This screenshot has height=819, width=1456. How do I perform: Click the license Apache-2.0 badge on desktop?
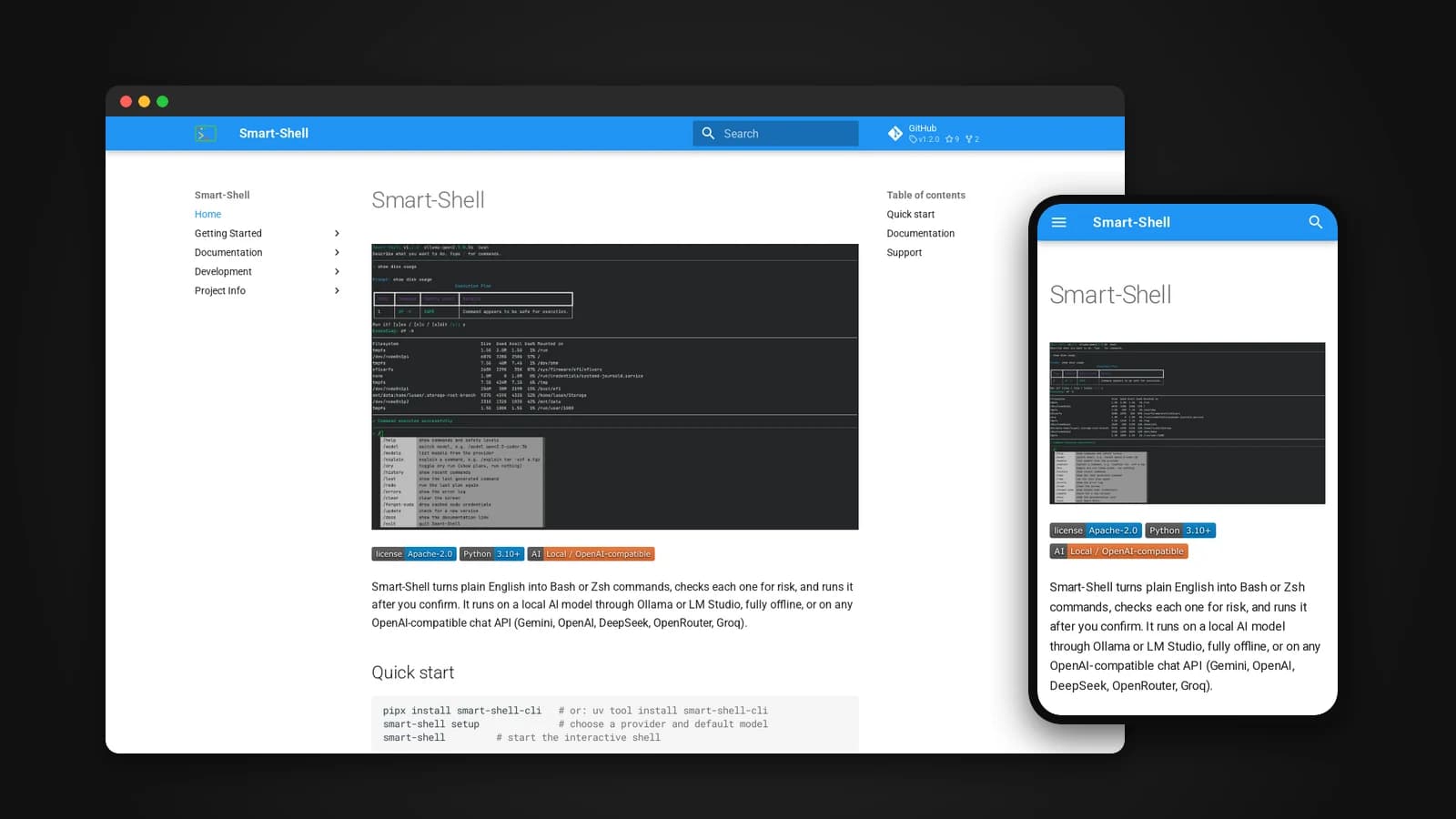click(413, 554)
